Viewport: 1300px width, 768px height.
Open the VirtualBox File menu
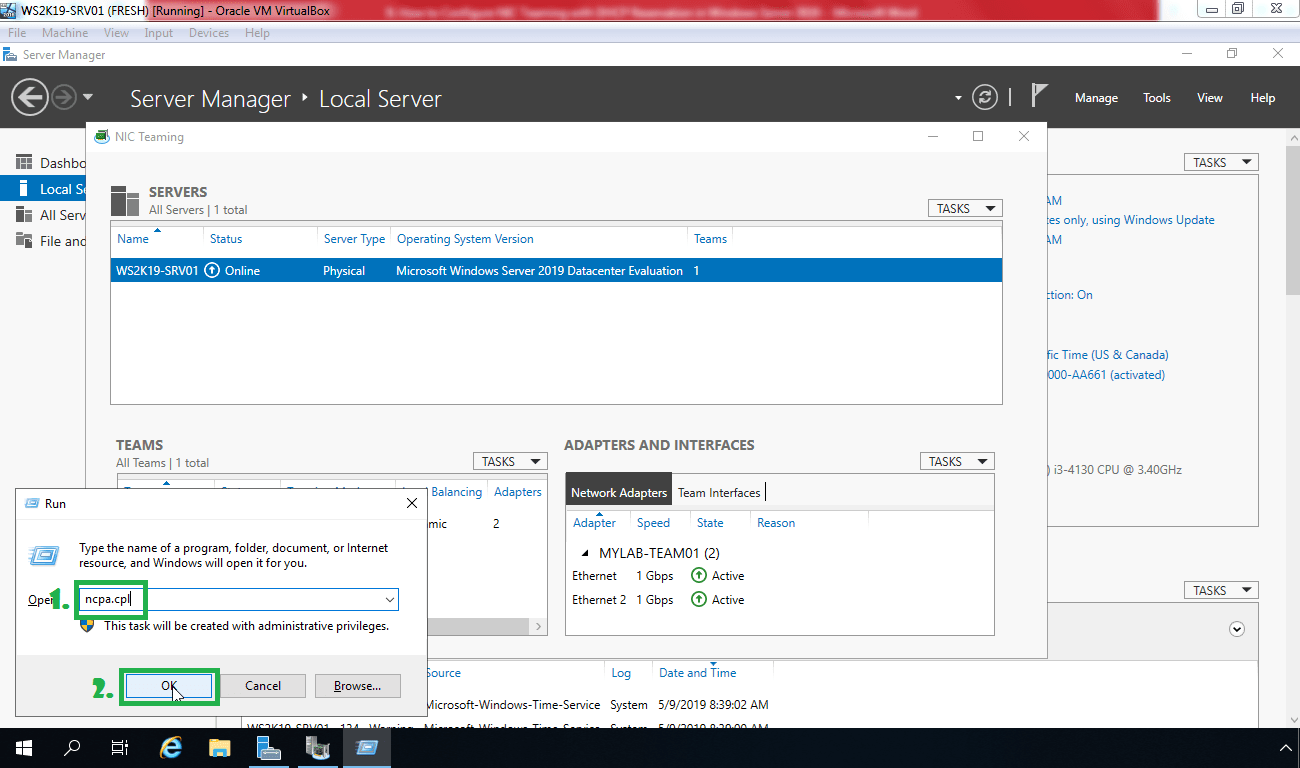[x=17, y=33]
